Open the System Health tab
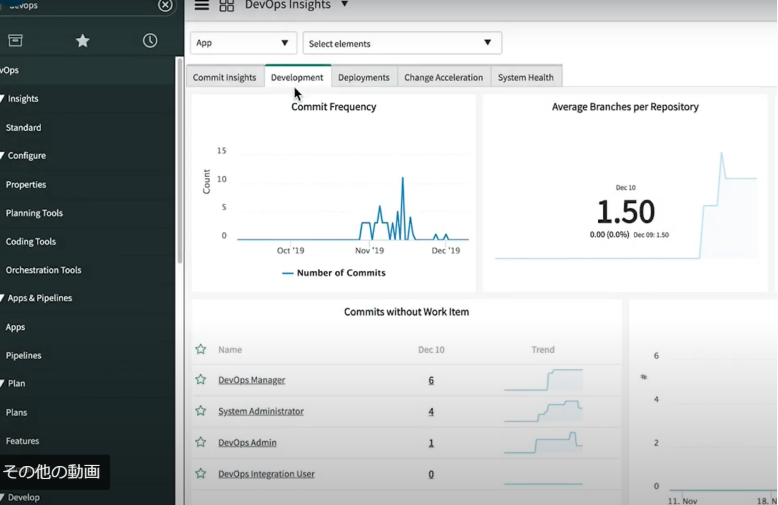 click(x=526, y=77)
